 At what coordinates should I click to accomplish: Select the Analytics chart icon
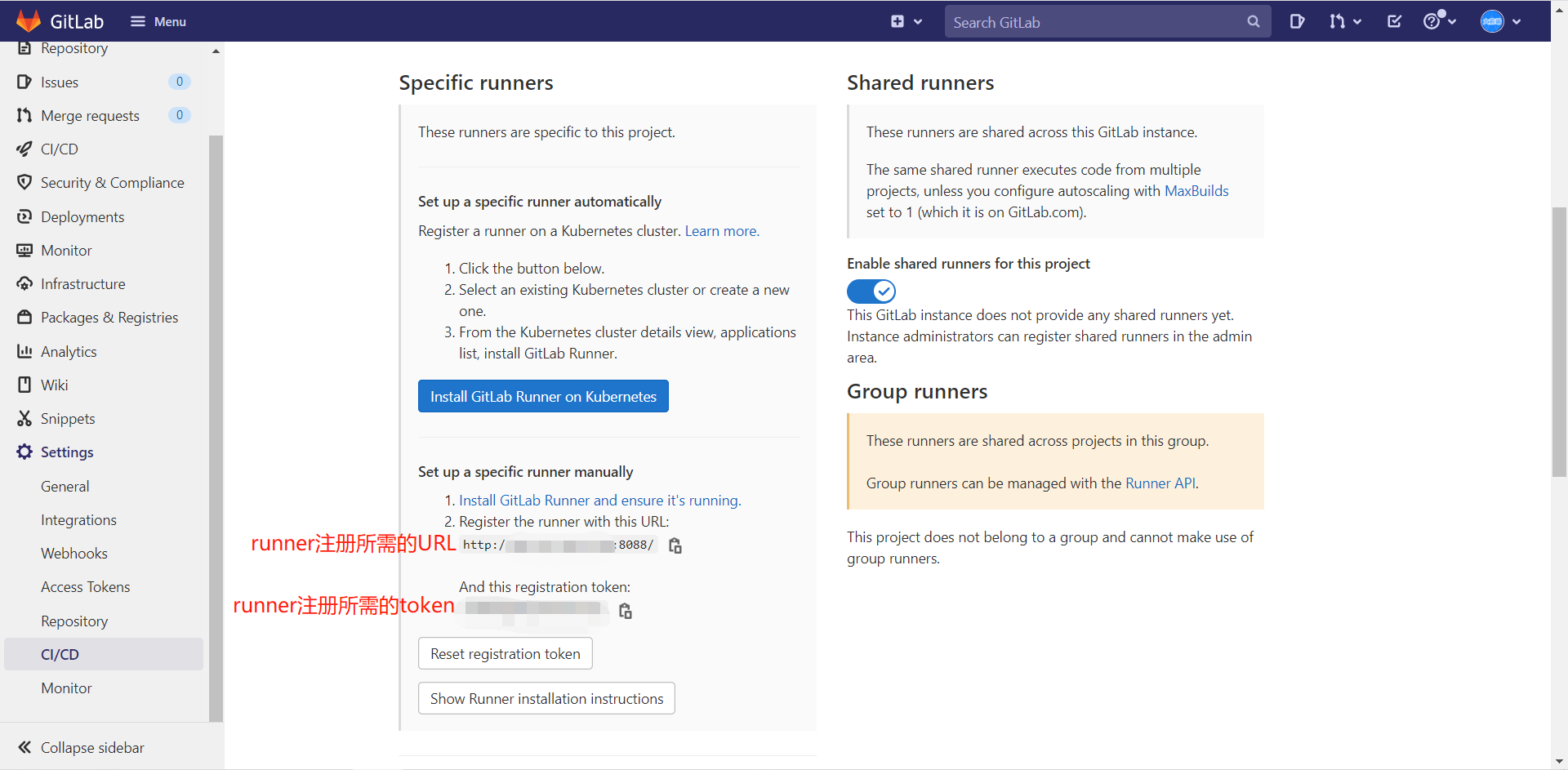click(x=24, y=351)
